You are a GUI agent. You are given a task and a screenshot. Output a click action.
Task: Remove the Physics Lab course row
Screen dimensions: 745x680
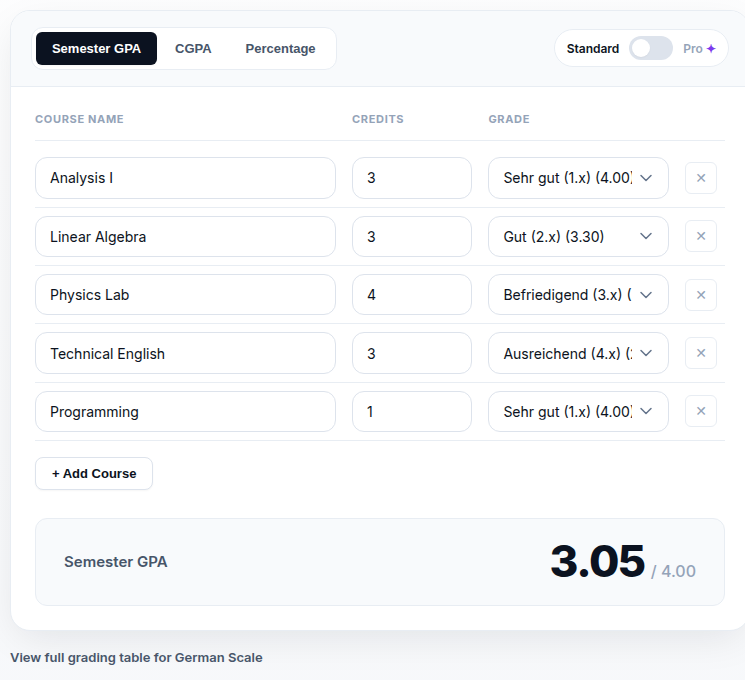pos(700,295)
